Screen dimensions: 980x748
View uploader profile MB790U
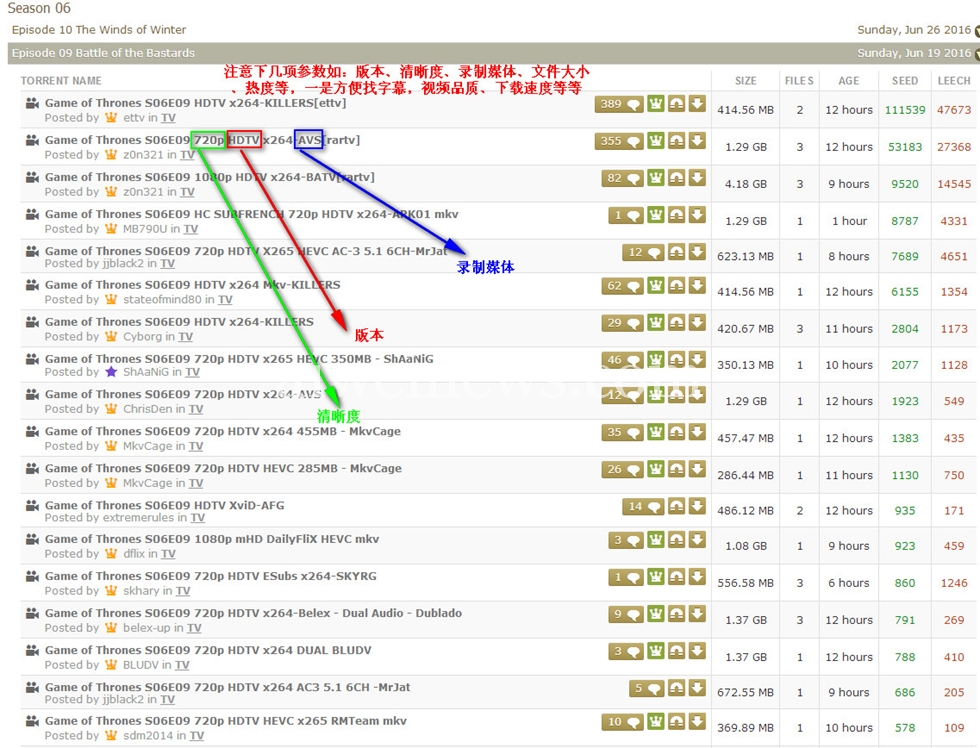(145, 229)
